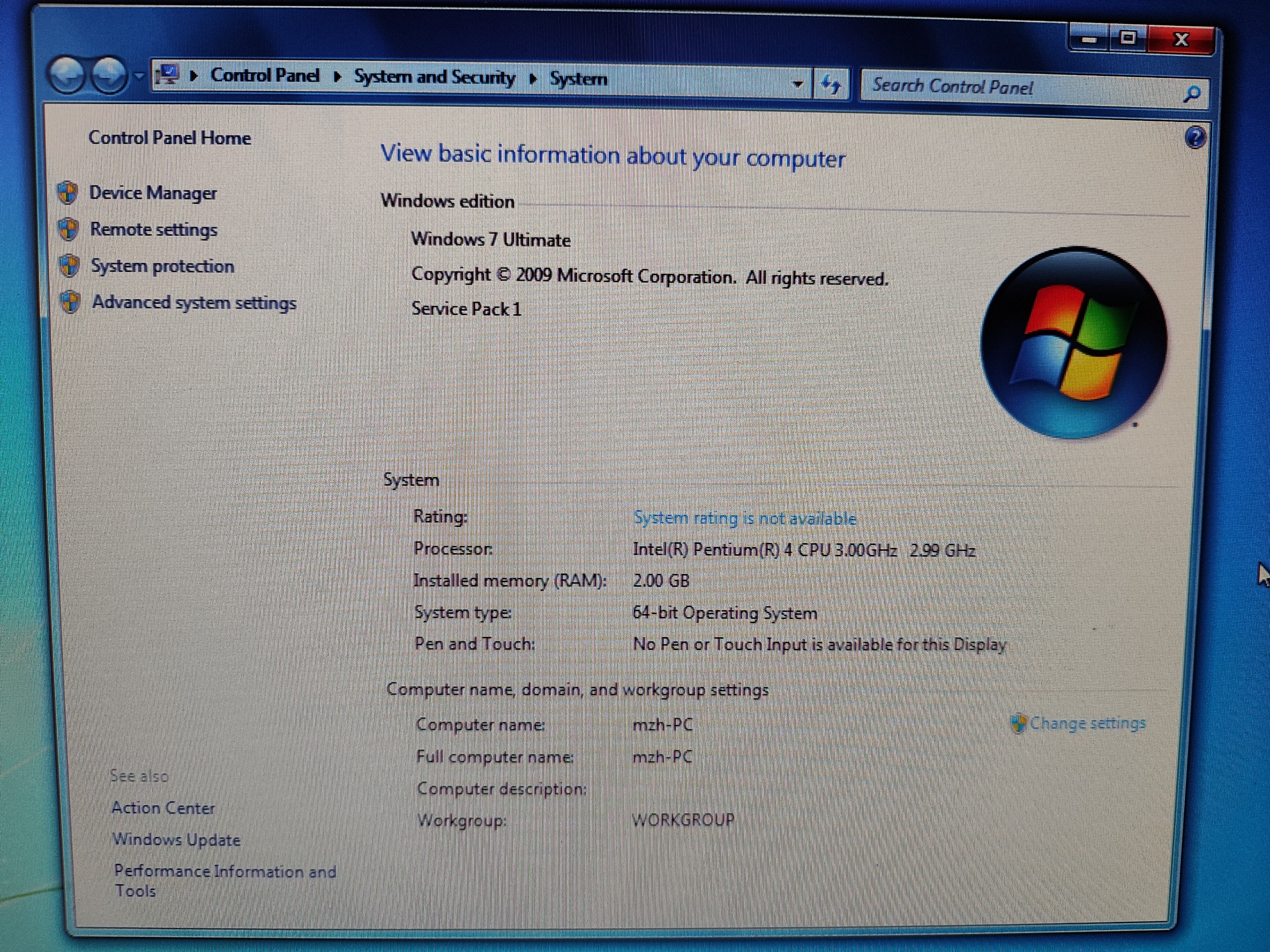This screenshot has height=952, width=1270.
Task: Open Remote settings link
Action: (x=153, y=230)
